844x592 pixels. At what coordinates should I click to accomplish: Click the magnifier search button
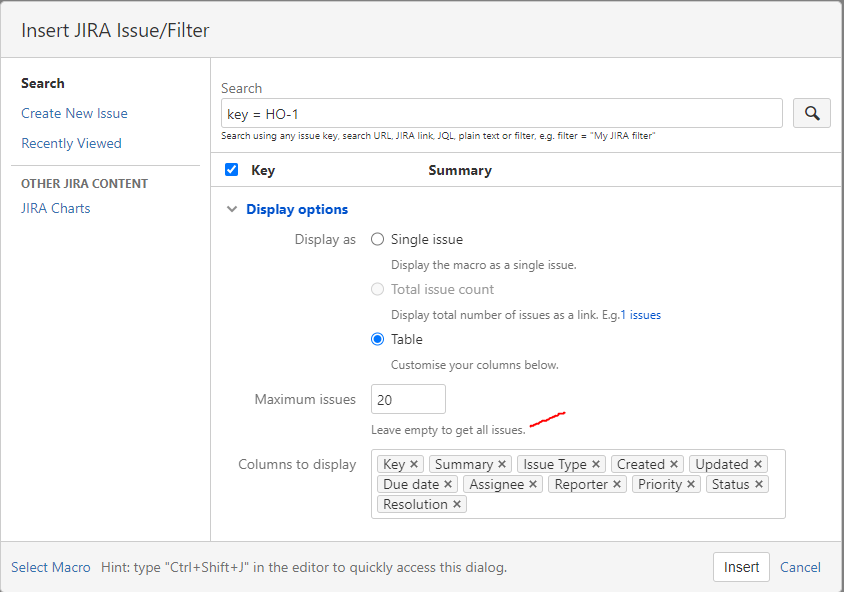(x=812, y=113)
